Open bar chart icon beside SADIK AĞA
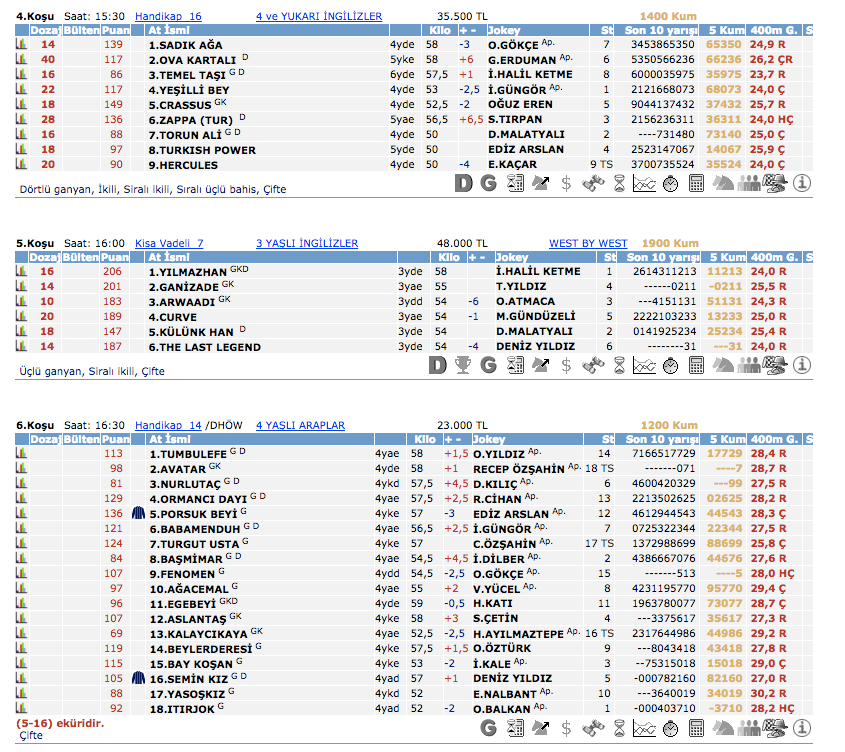The image size is (845, 752). pyautogui.click(x=21, y=45)
